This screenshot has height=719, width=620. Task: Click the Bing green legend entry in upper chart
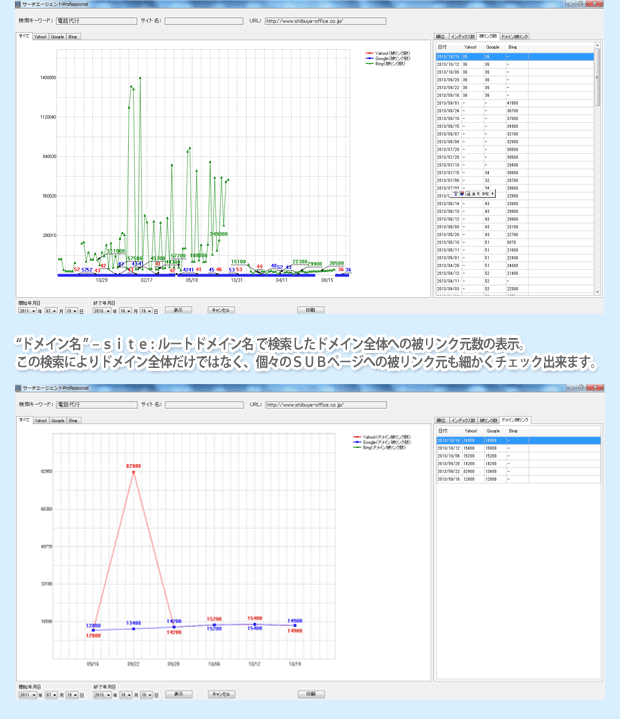click(385, 64)
